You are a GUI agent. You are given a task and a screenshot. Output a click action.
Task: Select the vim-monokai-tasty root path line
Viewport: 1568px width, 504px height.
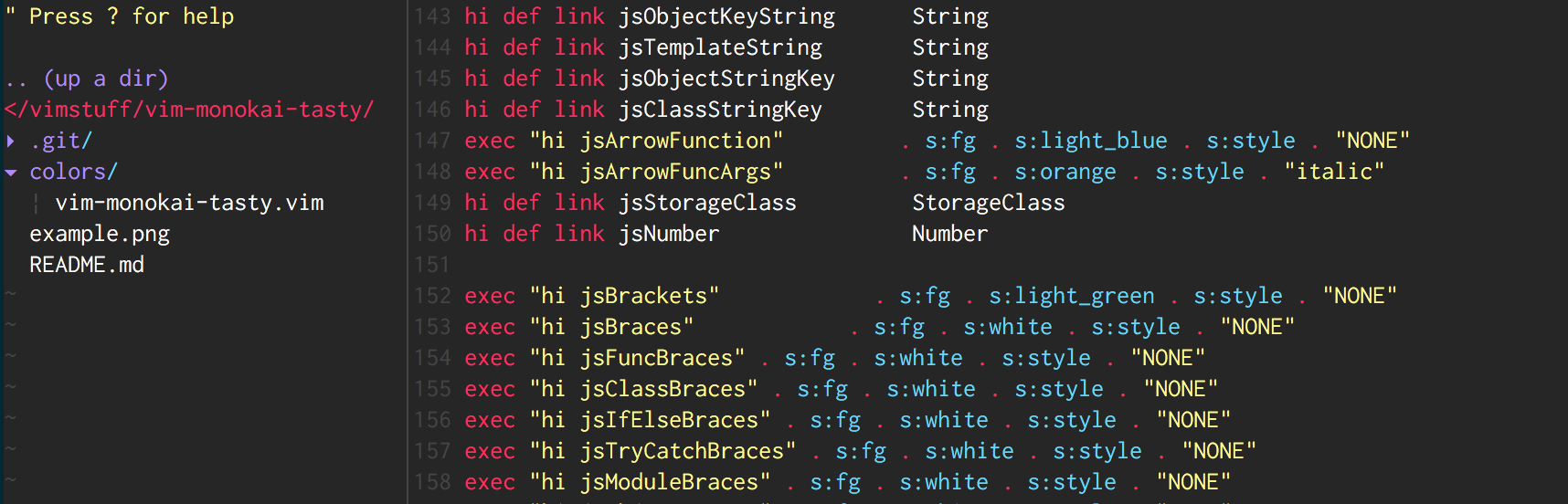point(189,110)
